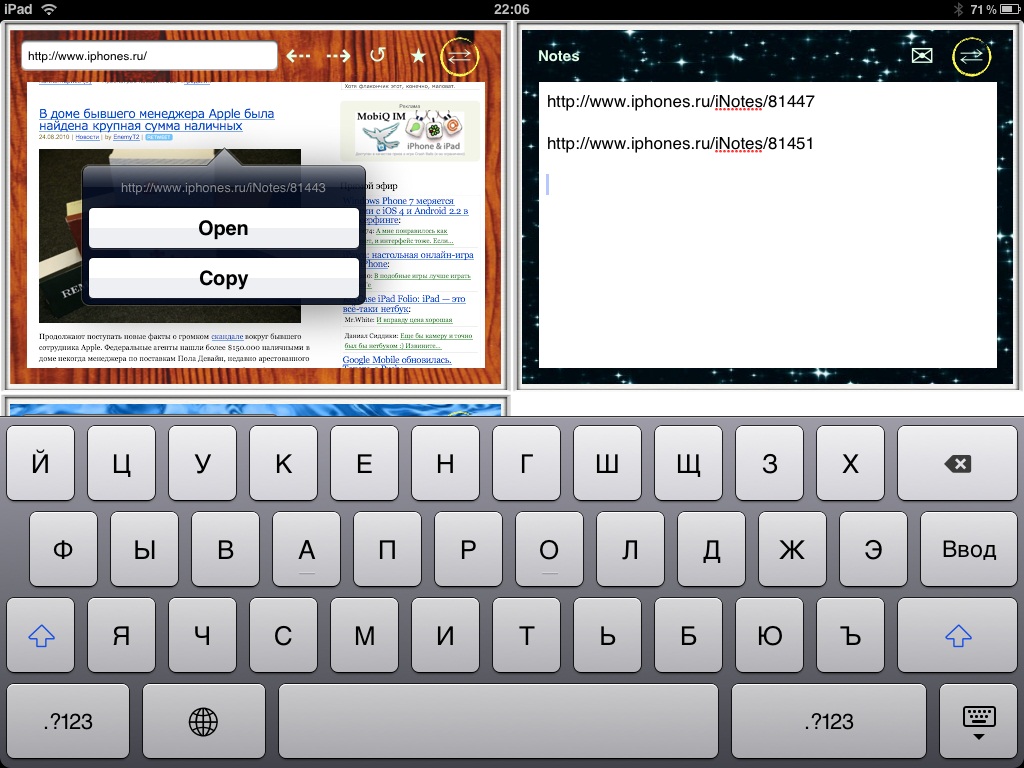Tap the Б key
This screenshot has width=1024, height=768.
pos(688,635)
